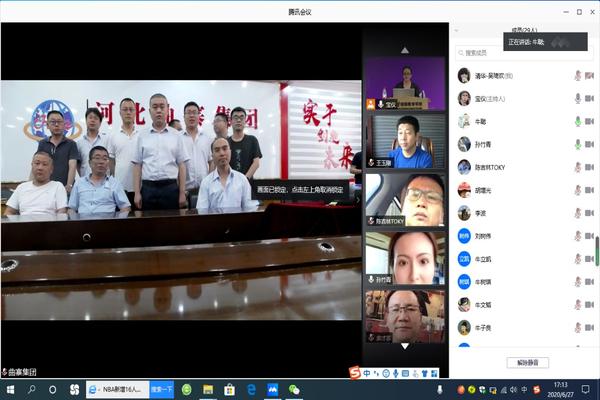Image resolution: width=600 pixels, height=400 pixels.
Task: Select the 孙竹青 woman's video thumbnail
Action: point(405,258)
